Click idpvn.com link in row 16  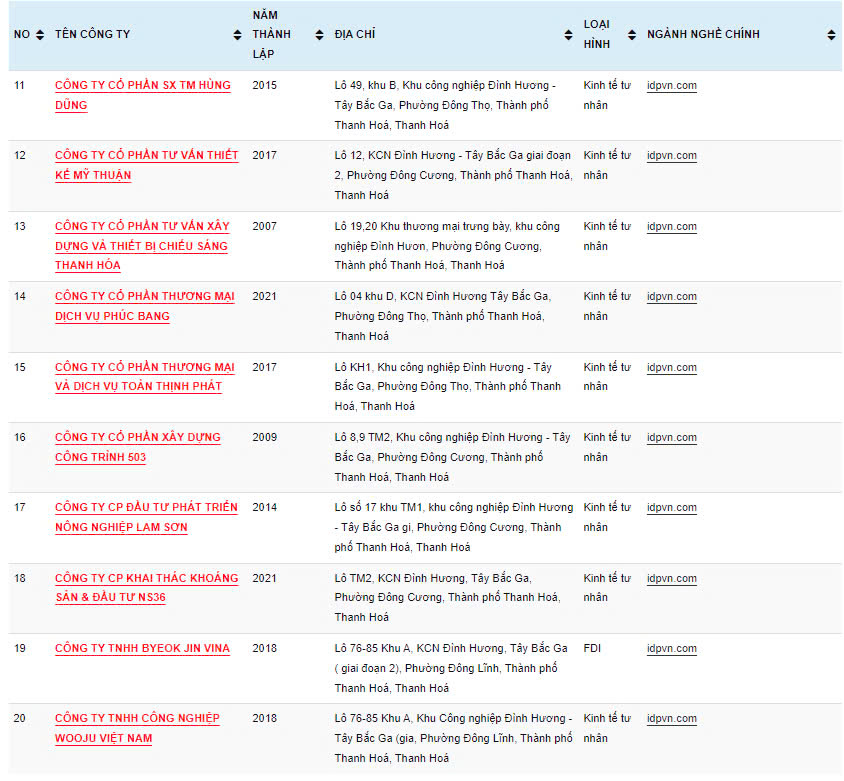[x=671, y=438]
